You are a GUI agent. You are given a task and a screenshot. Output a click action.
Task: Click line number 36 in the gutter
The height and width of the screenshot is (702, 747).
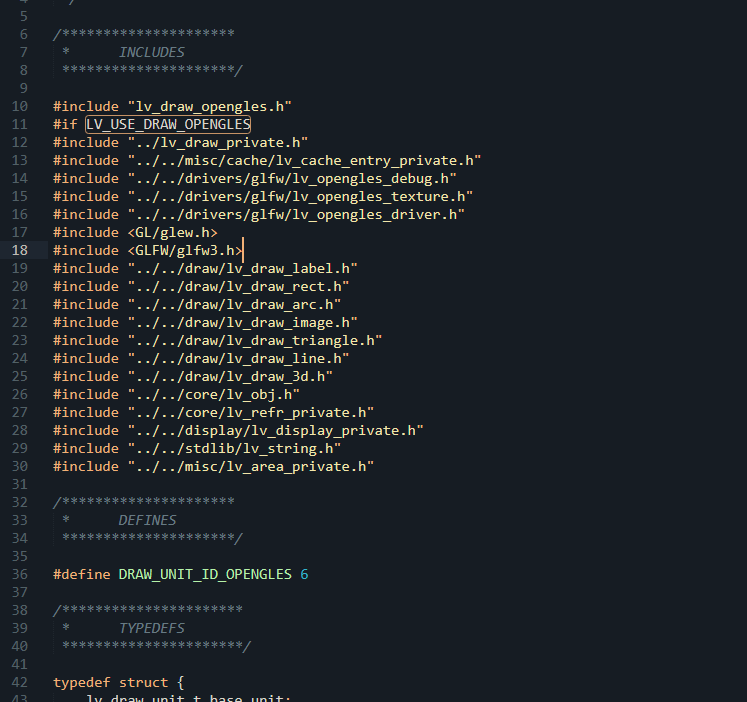pos(20,574)
